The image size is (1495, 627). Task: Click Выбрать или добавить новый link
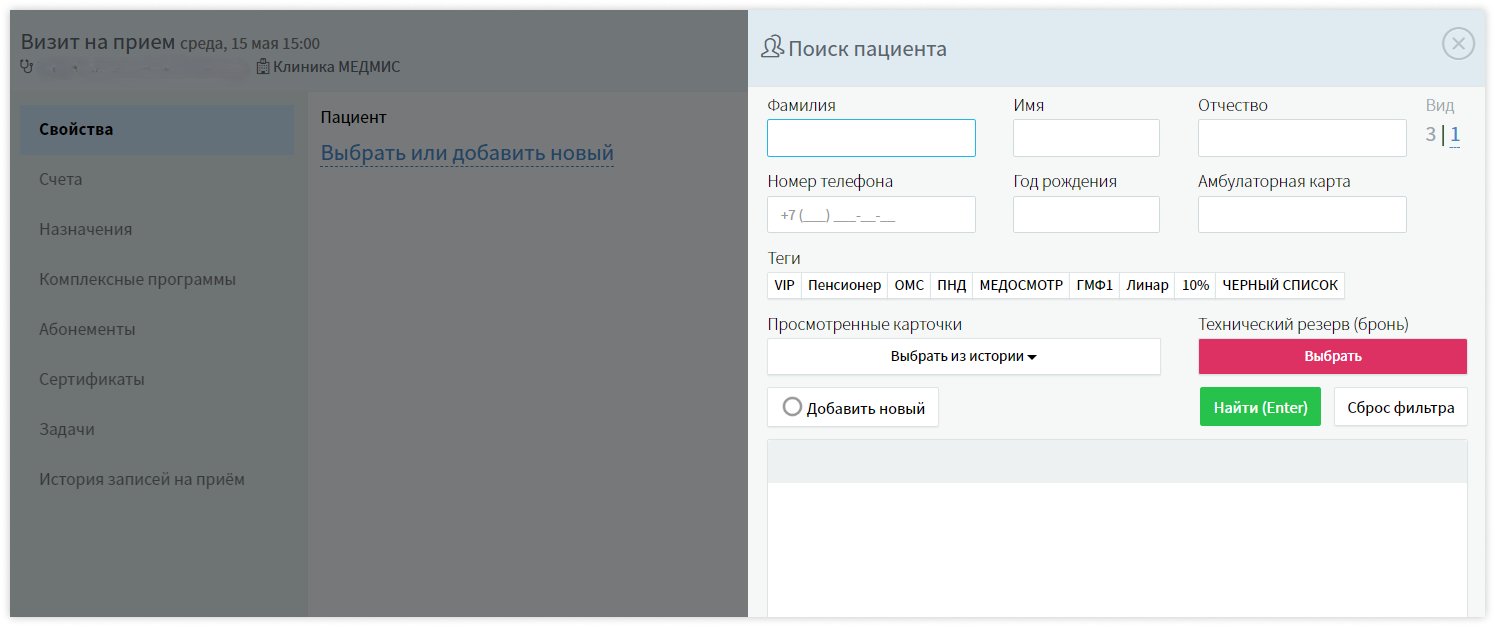tap(467, 152)
